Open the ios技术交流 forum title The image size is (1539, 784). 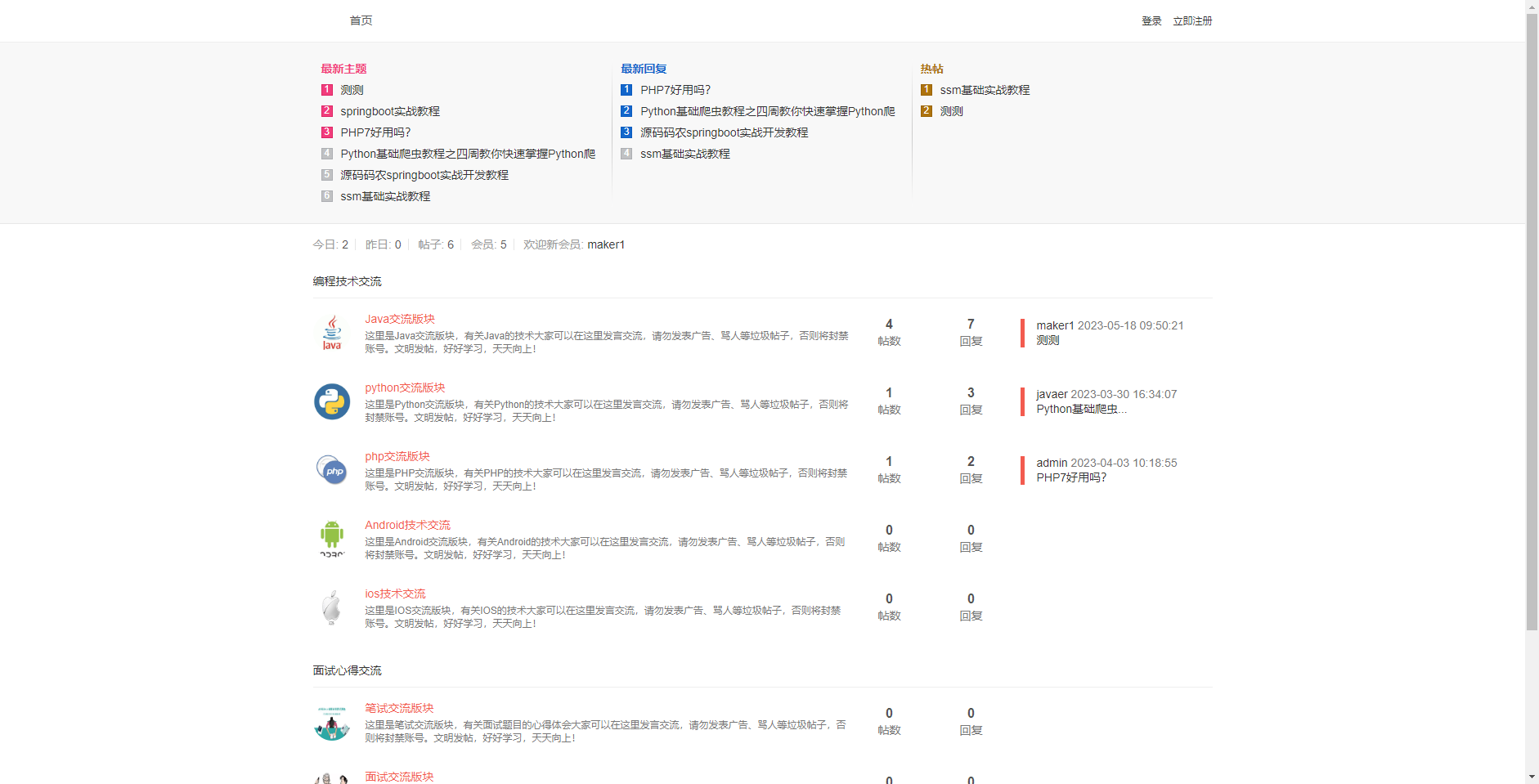(395, 594)
